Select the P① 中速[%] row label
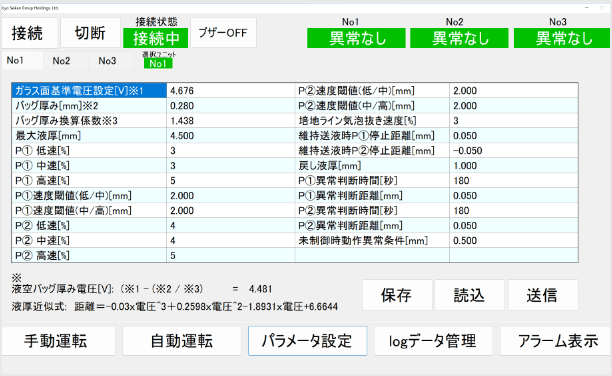612x376 pixels. (x=89, y=166)
